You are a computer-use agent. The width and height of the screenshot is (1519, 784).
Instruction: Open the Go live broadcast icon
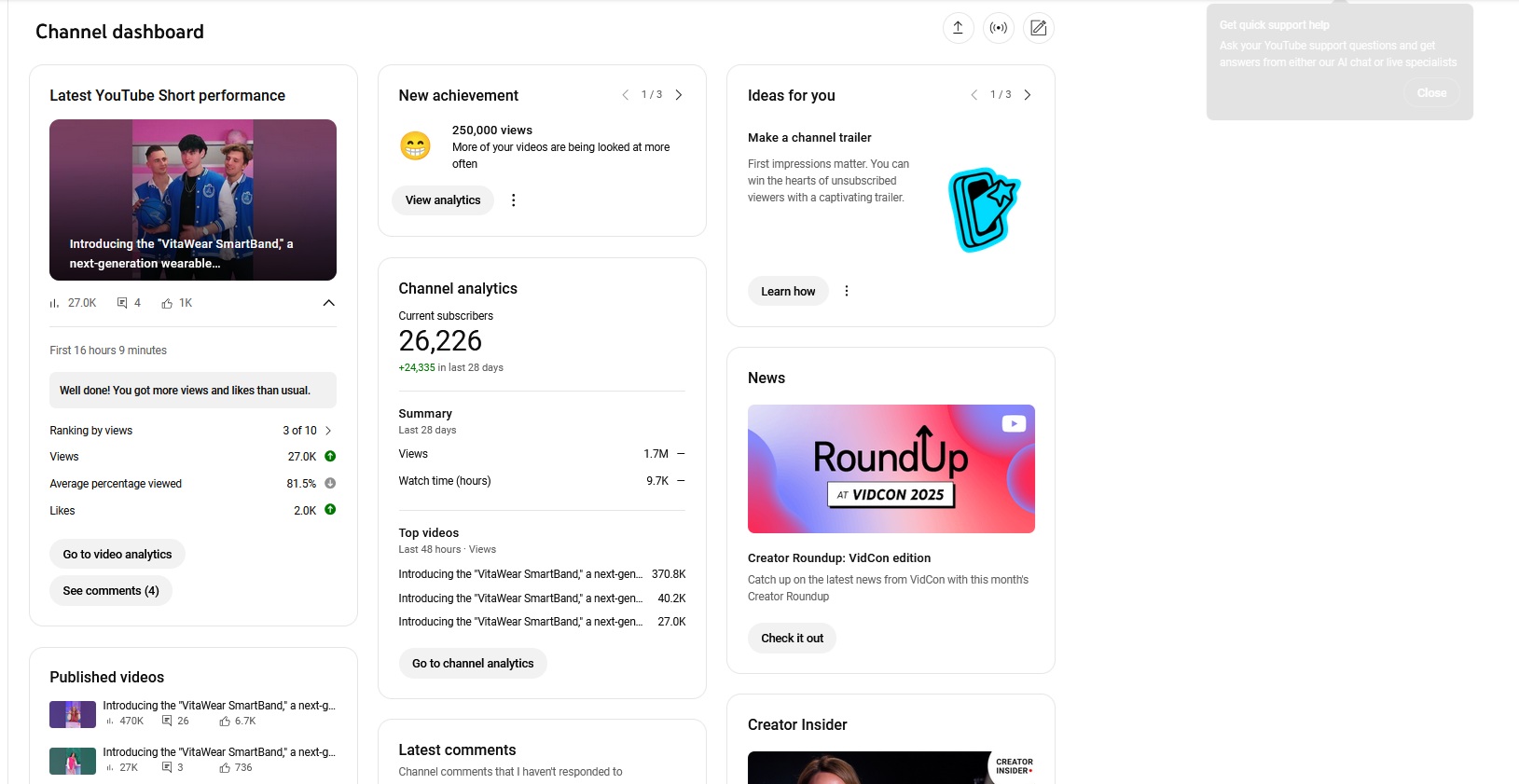[x=998, y=28]
